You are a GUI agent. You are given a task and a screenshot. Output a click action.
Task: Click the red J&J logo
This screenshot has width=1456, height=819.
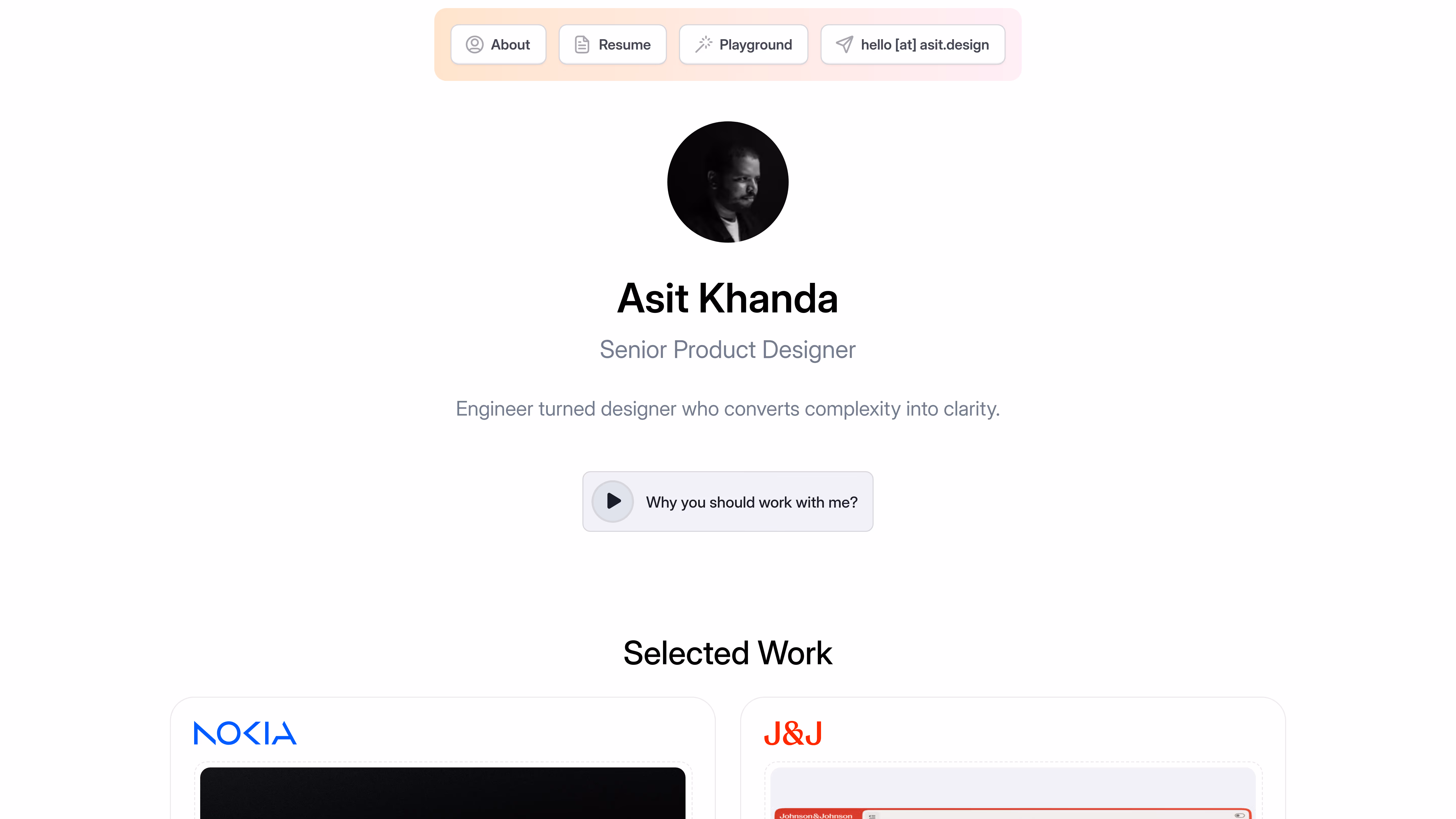tap(792, 734)
